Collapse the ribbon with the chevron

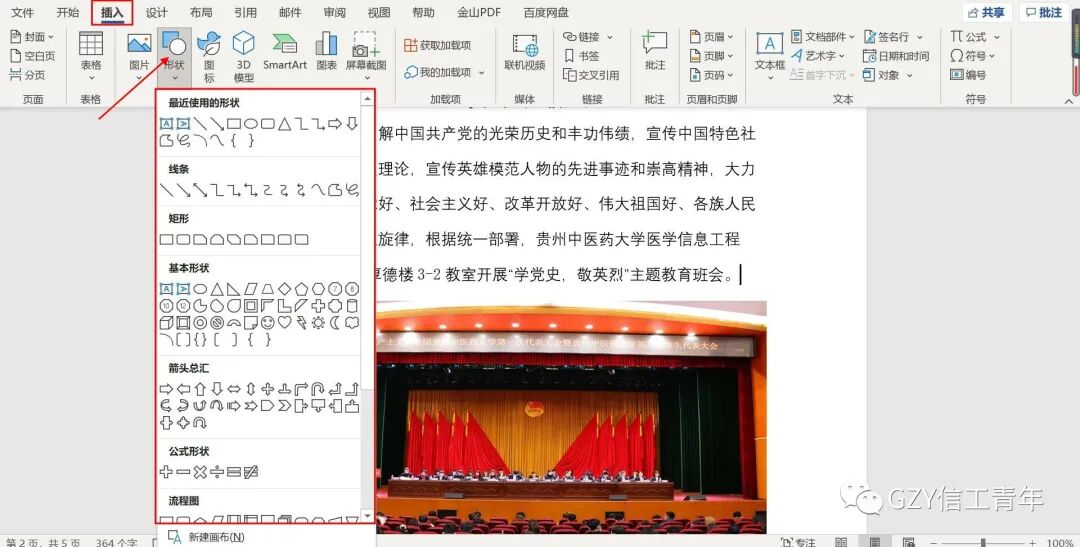(x=1068, y=101)
